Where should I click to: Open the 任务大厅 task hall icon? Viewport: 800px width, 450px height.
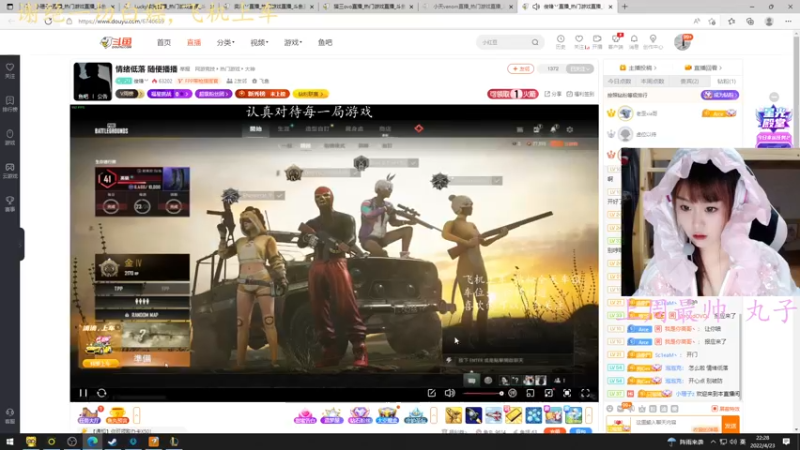pos(89,415)
